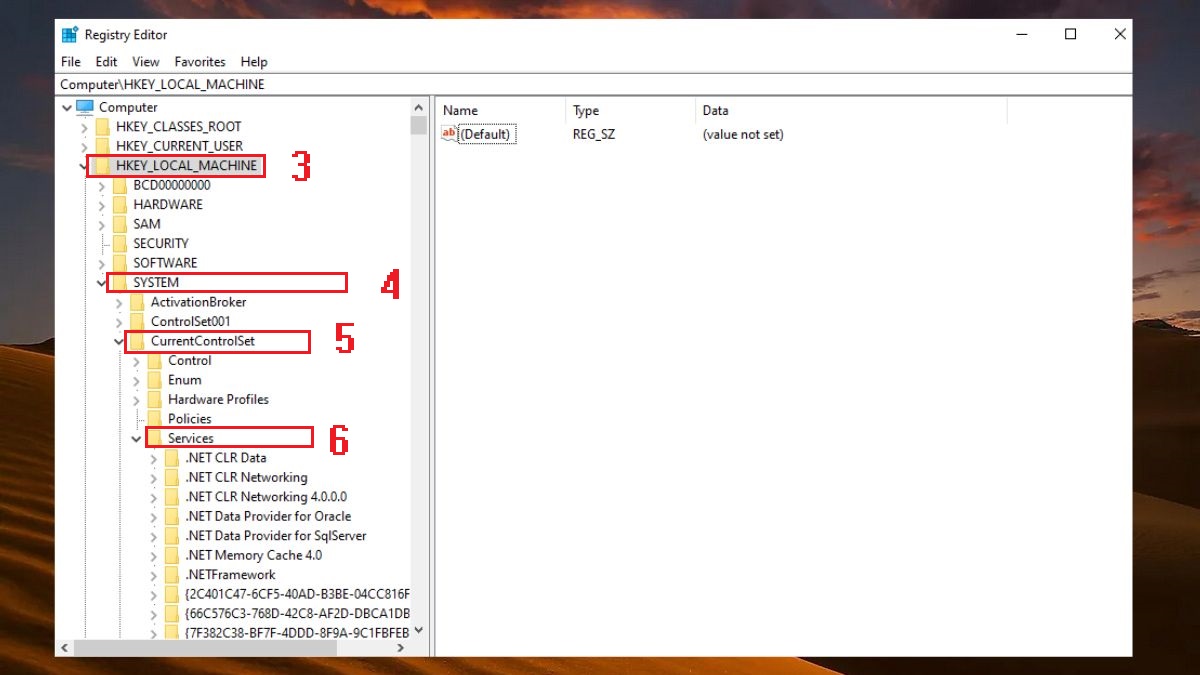The height and width of the screenshot is (675, 1200).
Task: Expand the HARDWARE key
Action: (102, 204)
